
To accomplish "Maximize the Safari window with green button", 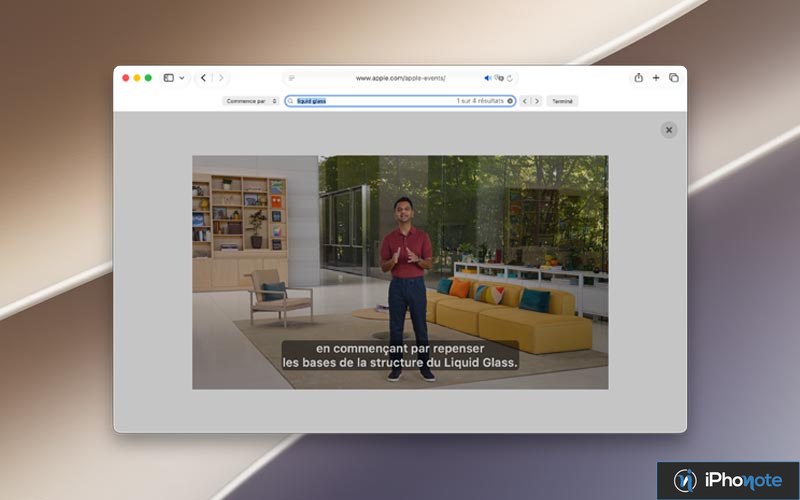I will pyautogui.click(x=148, y=78).
